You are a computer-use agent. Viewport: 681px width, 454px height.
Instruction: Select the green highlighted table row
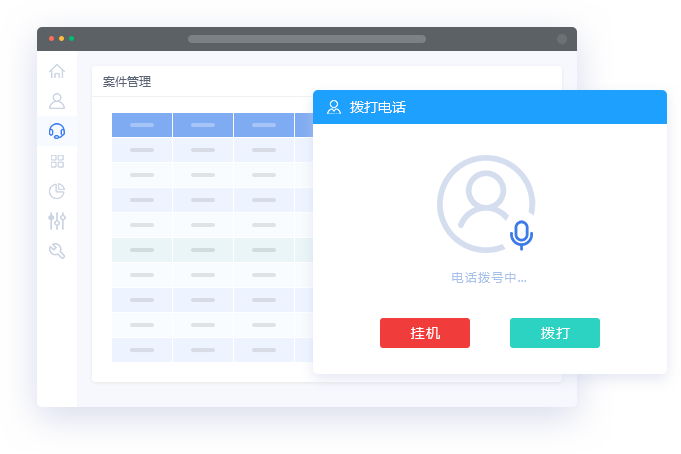[212, 250]
